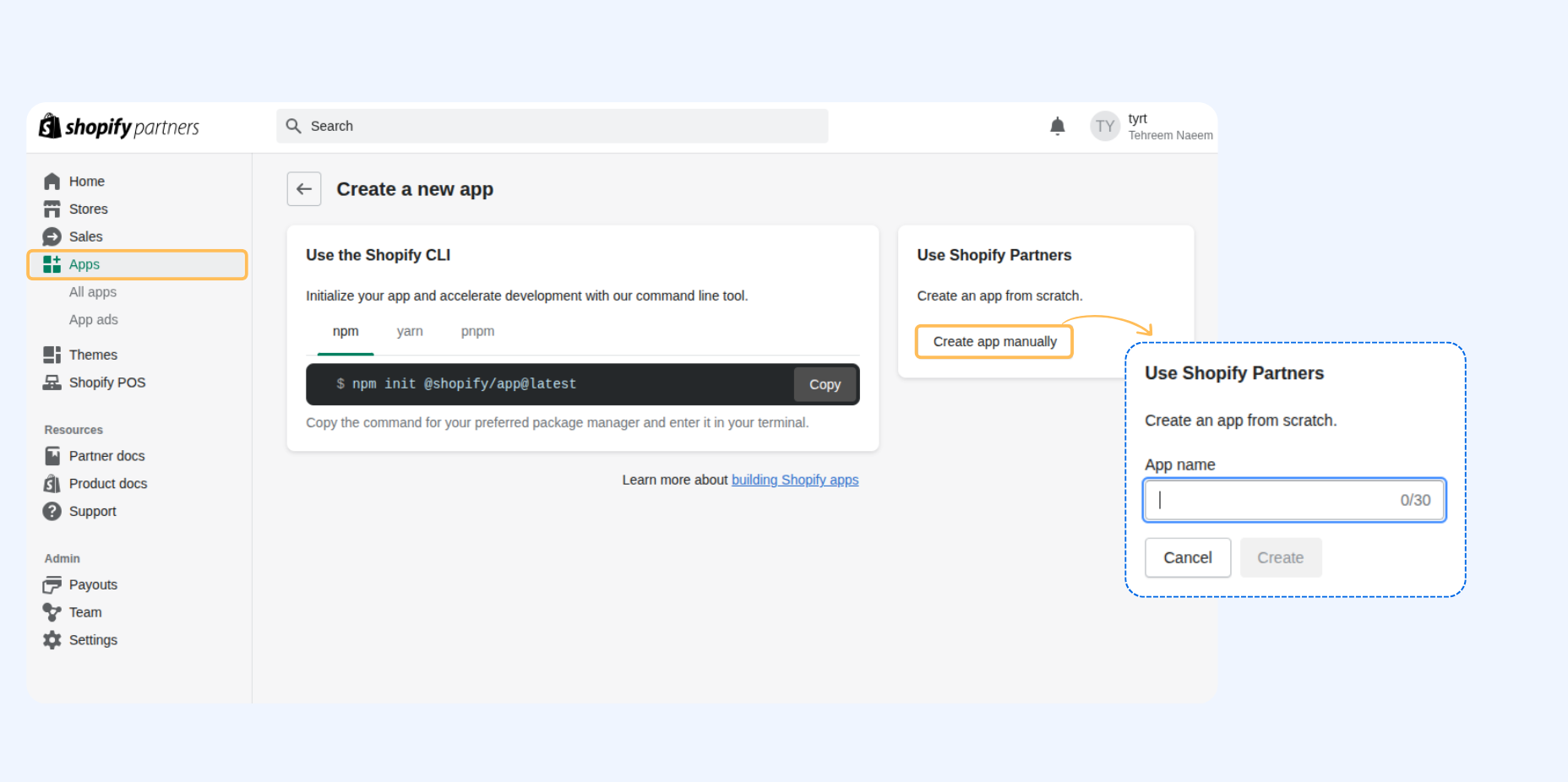Open All apps submenu item
1568x782 pixels.
click(x=93, y=292)
